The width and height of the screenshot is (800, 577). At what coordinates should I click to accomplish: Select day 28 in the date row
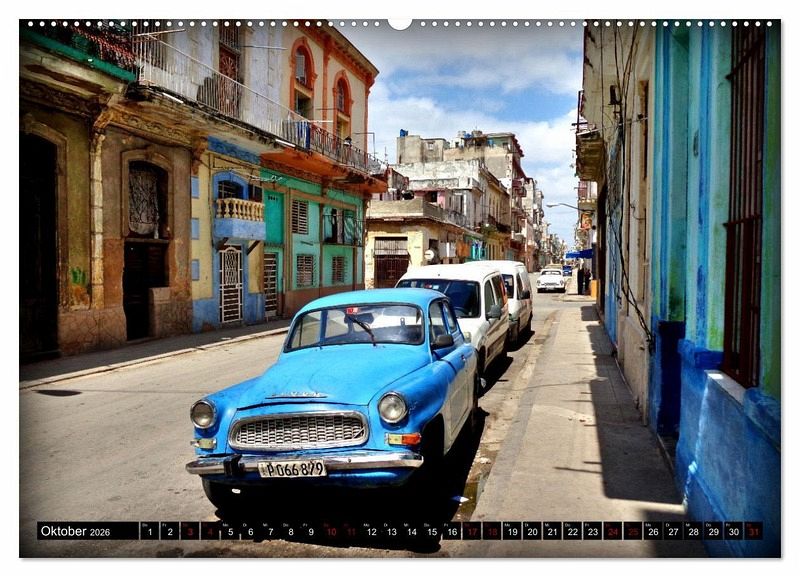pyautogui.click(x=692, y=531)
